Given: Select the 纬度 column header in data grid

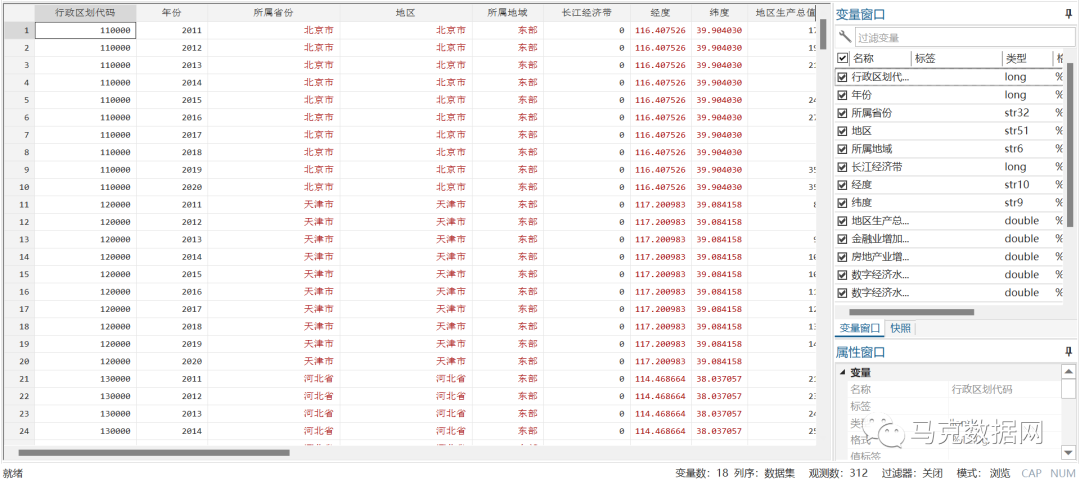Looking at the screenshot, I should click(719, 12).
